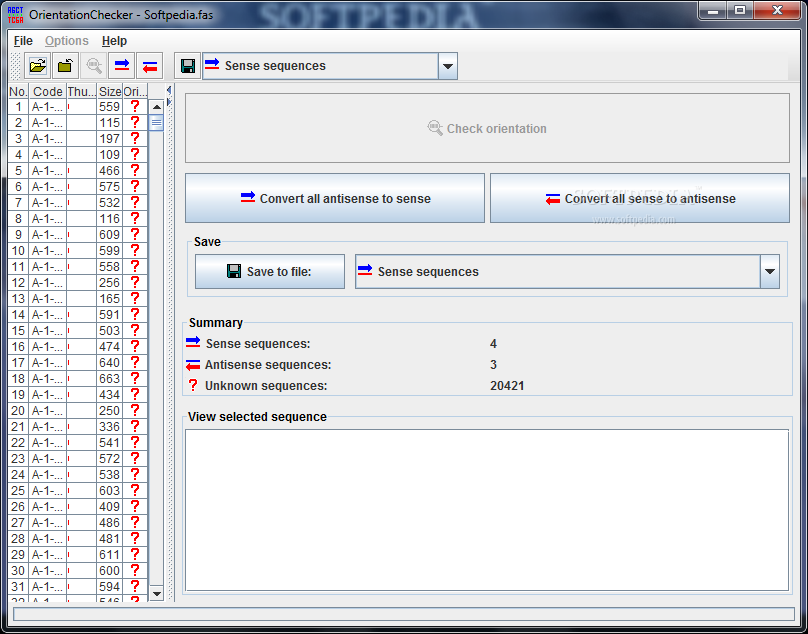Click the question mark orientation icon in row 30
The height and width of the screenshot is (634, 808).
pyautogui.click(x=135, y=570)
